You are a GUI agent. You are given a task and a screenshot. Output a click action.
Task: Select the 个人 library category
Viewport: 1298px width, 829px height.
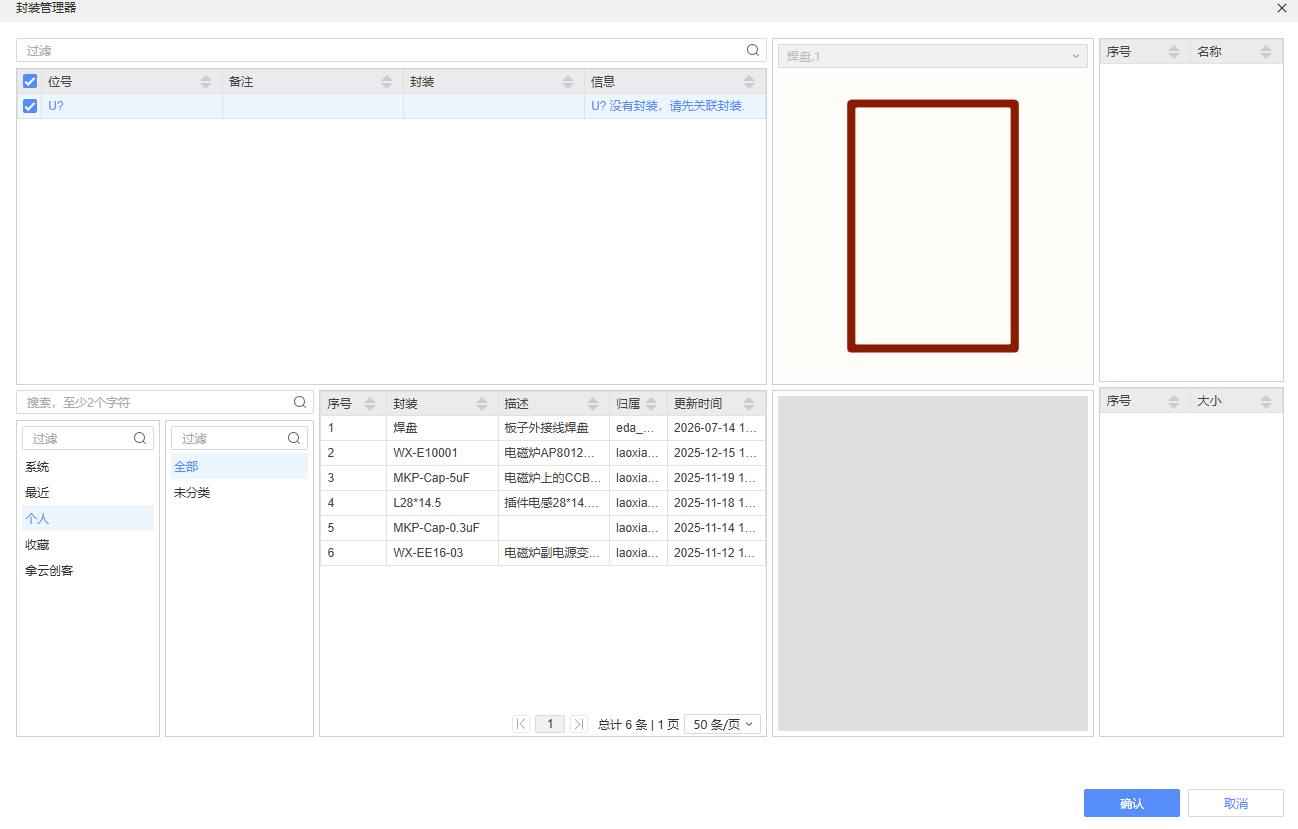click(88, 518)
